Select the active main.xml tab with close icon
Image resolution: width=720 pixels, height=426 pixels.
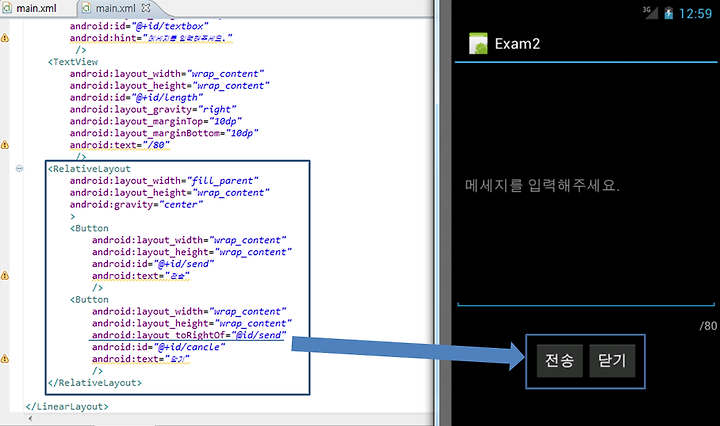click(117, 8)
